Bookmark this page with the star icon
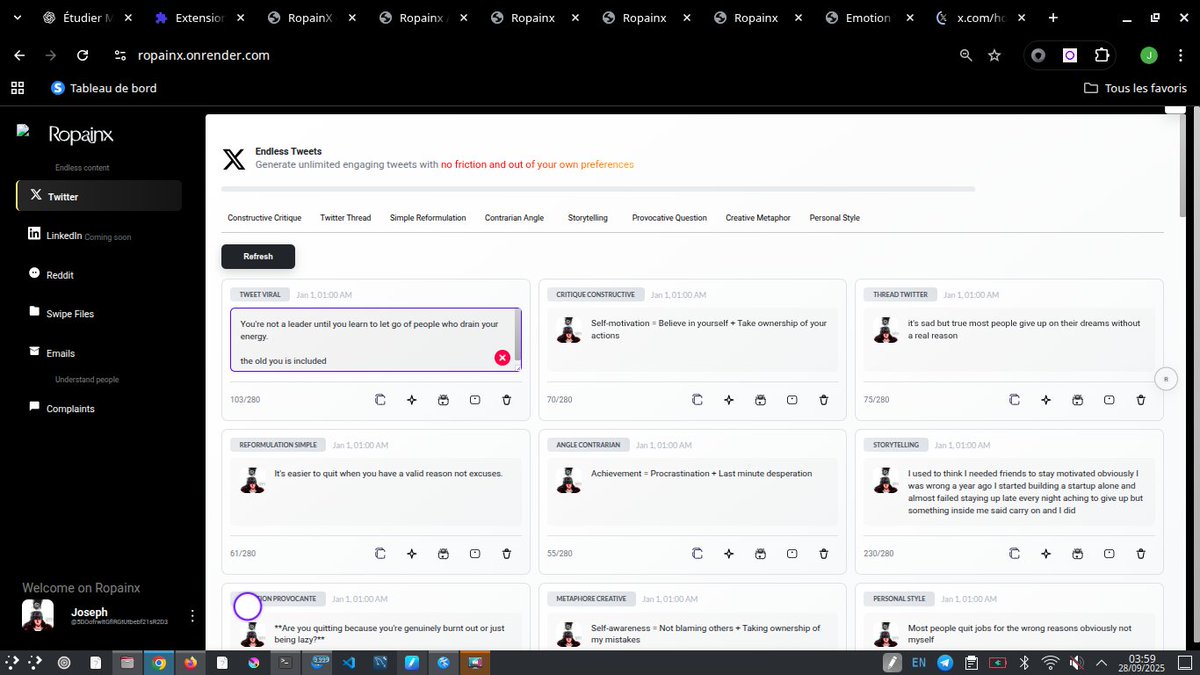Screen dimensions: 1200x675 pyautogui.click(x=994, y=55)
